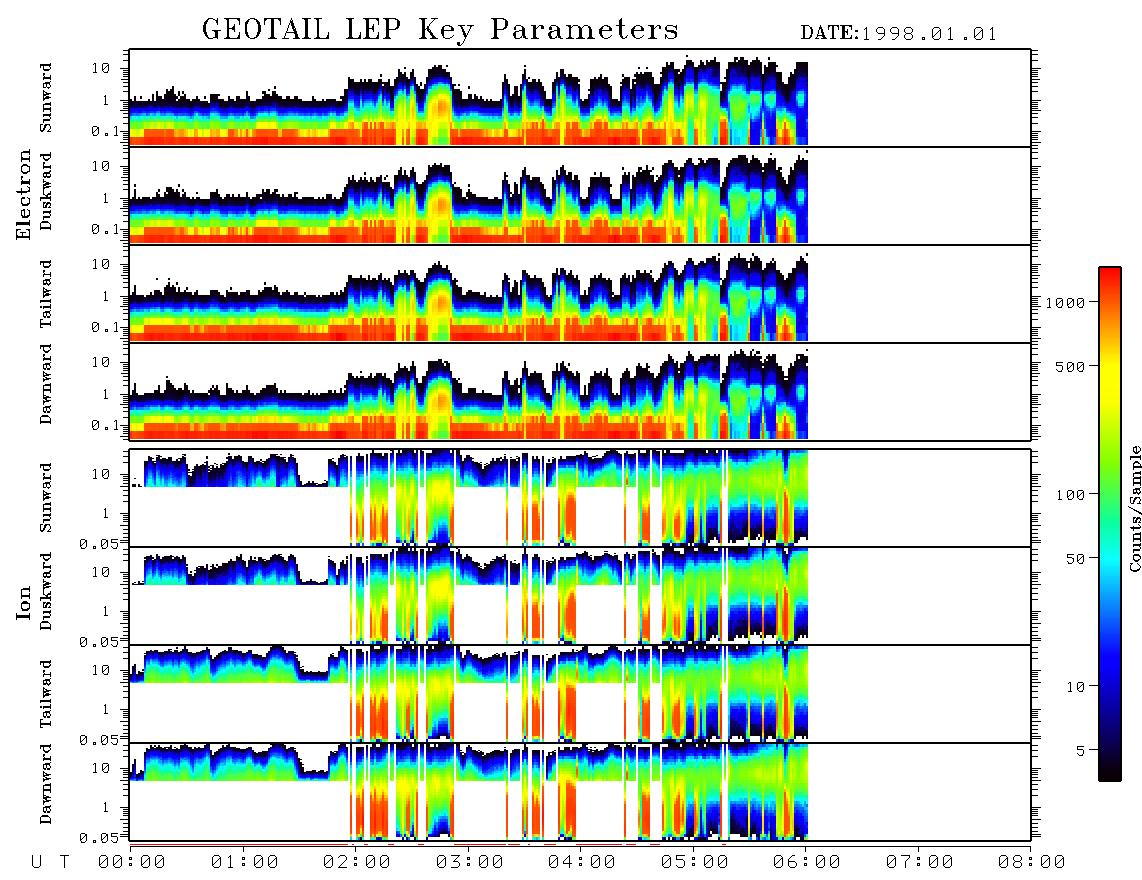Click the 500 color scale value
This screenshot has height=880, width=1142.
[x=1071, y=367]
